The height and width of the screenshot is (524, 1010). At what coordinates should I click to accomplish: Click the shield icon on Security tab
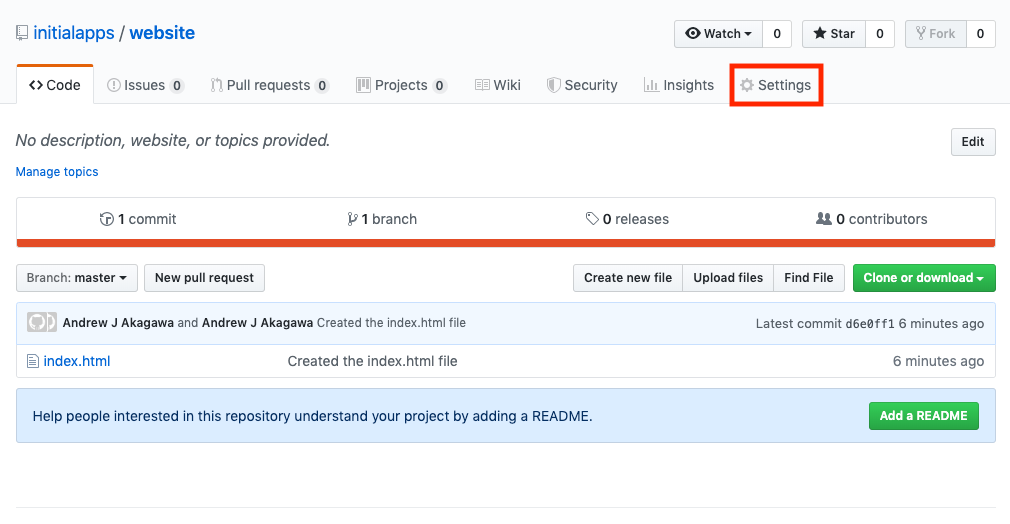pos(553,85)
